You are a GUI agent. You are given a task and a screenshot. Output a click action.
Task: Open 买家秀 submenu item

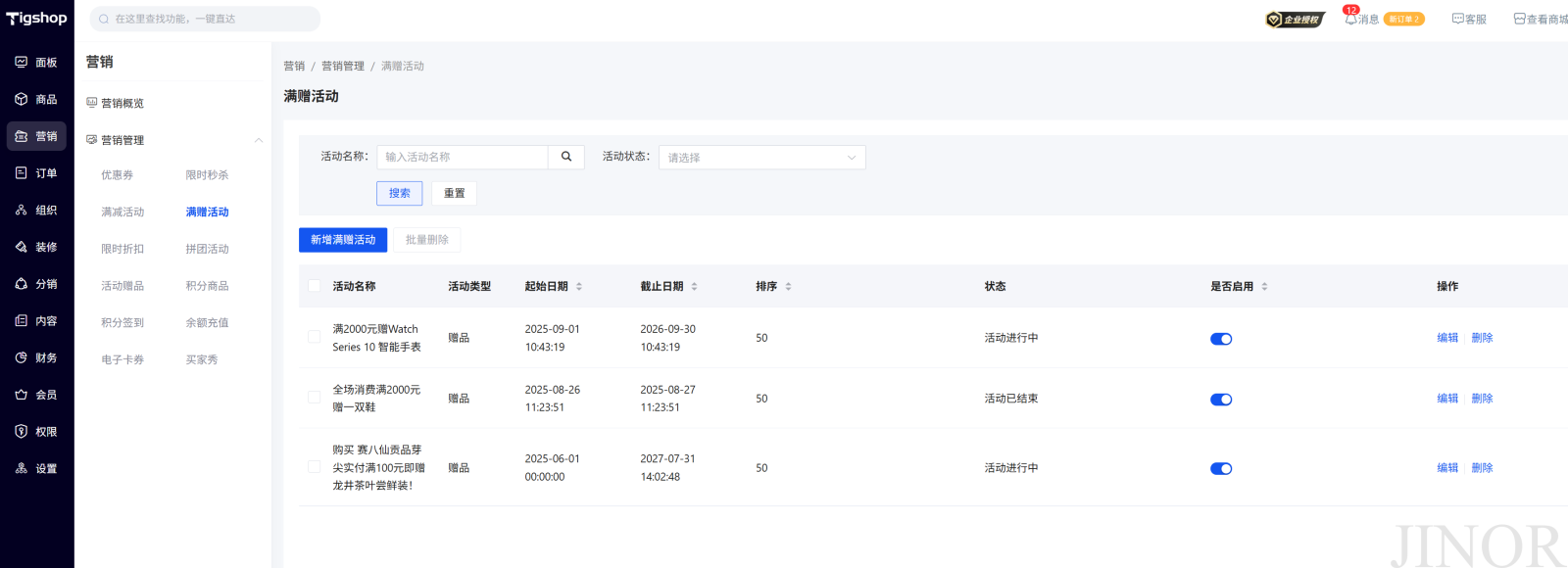(202, 359)
